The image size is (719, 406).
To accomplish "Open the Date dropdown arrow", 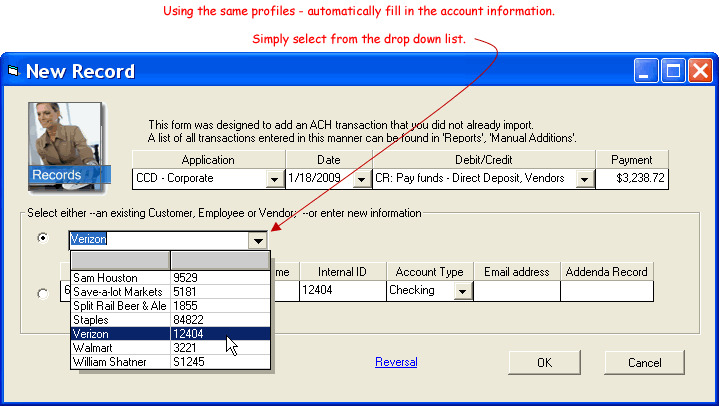I will point(361,179).
